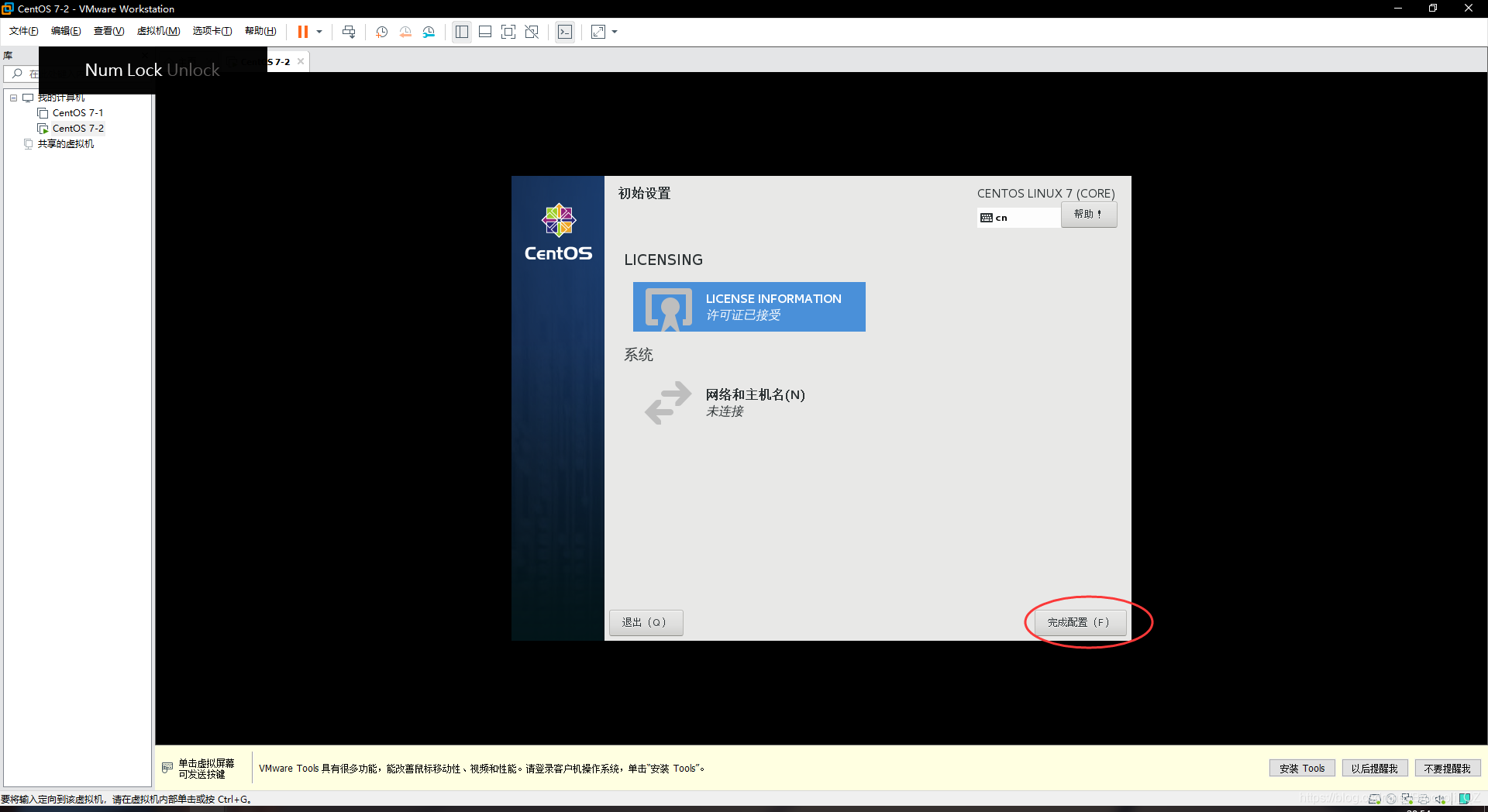Click the network arrows icon
1488x812 pixels.
tap(668, 402)
